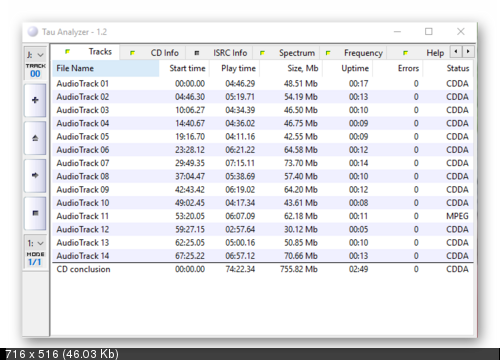This screenshot has height=360, width=500.
Task: Click the MODE 1/1 indicator
Action: 35,259
